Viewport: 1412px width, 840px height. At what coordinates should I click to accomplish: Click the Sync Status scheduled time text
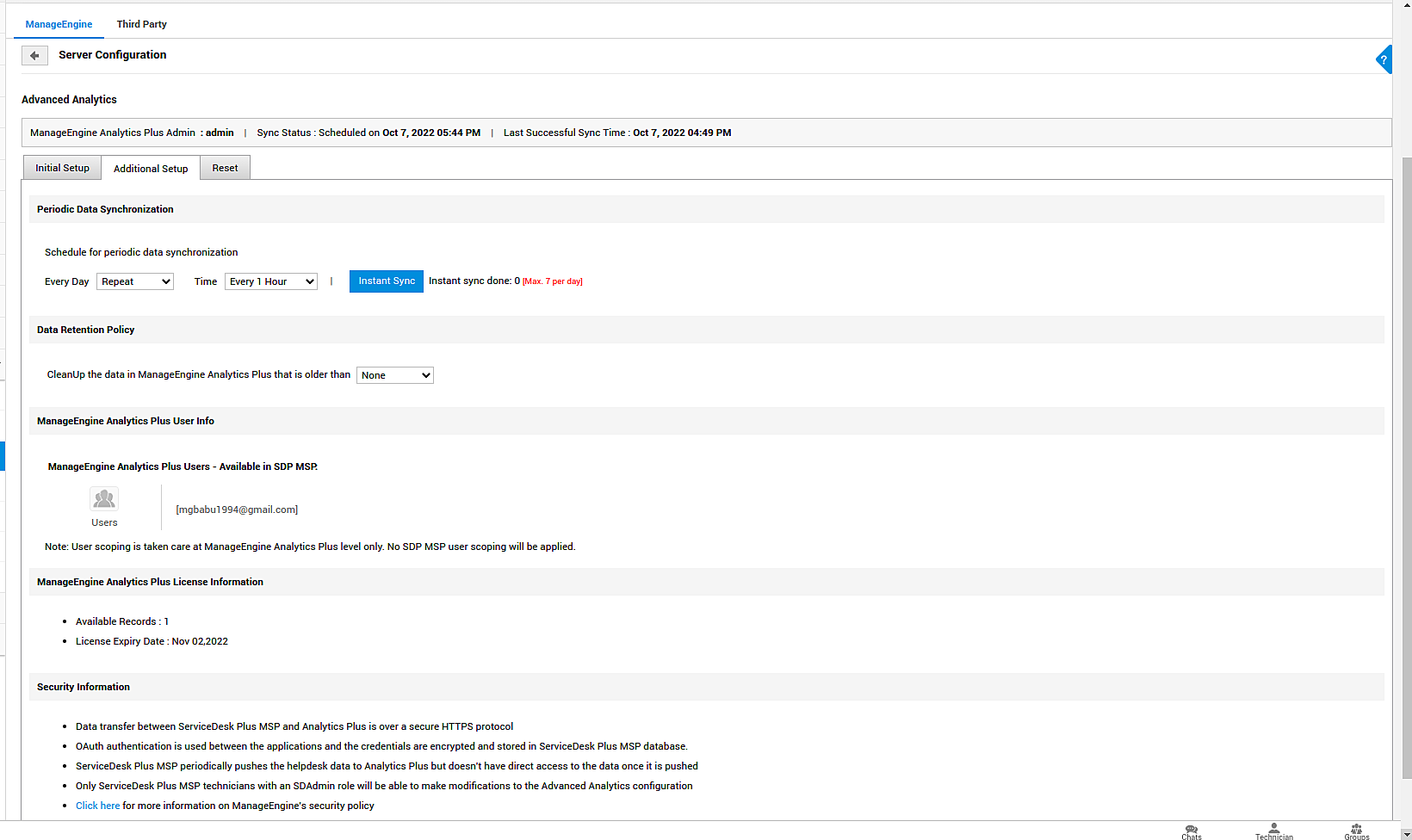click(368, 133)
